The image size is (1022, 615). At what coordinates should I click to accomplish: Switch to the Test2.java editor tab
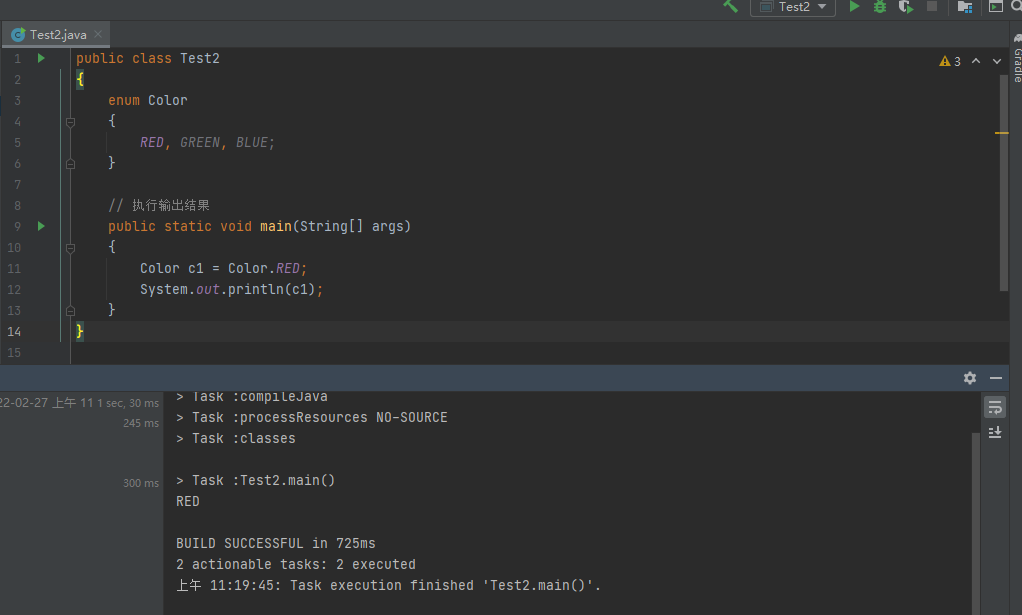[50, 34]
